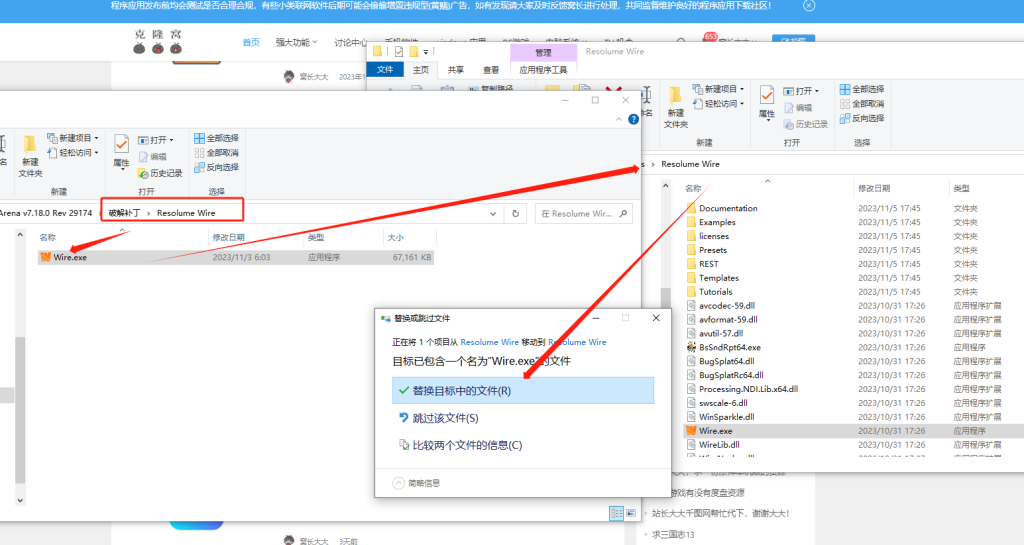Sort by 修改日期 column in front explorer

click(x=229, y=238)
